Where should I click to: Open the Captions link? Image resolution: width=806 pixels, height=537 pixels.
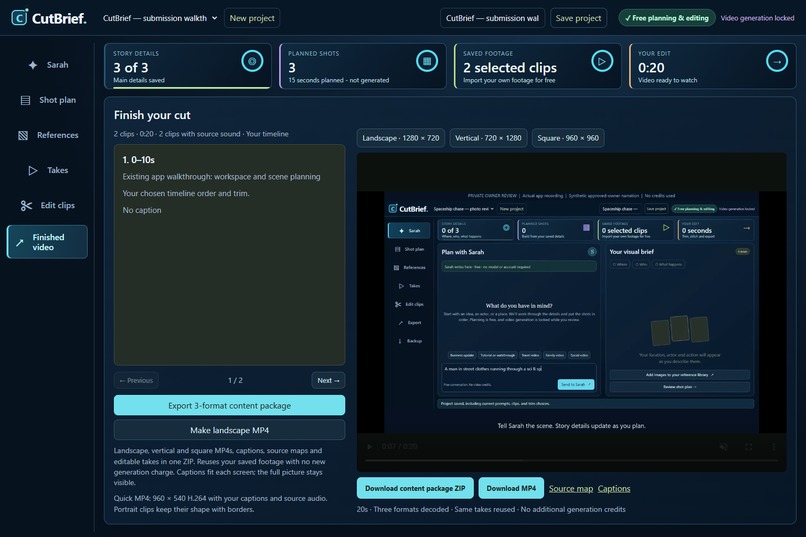(x=614, y=489)
